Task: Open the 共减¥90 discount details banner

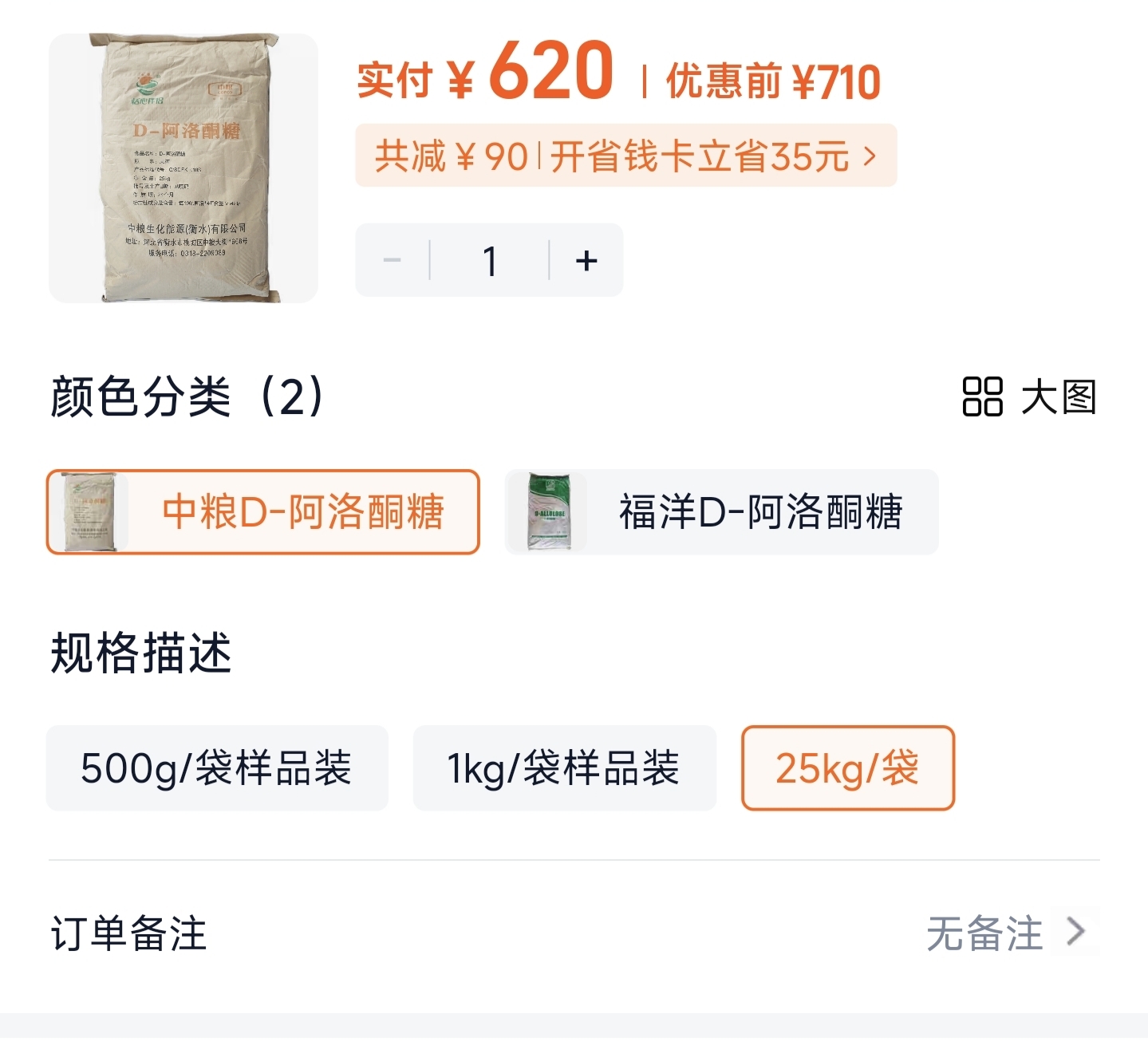Action: pos(626,156)
